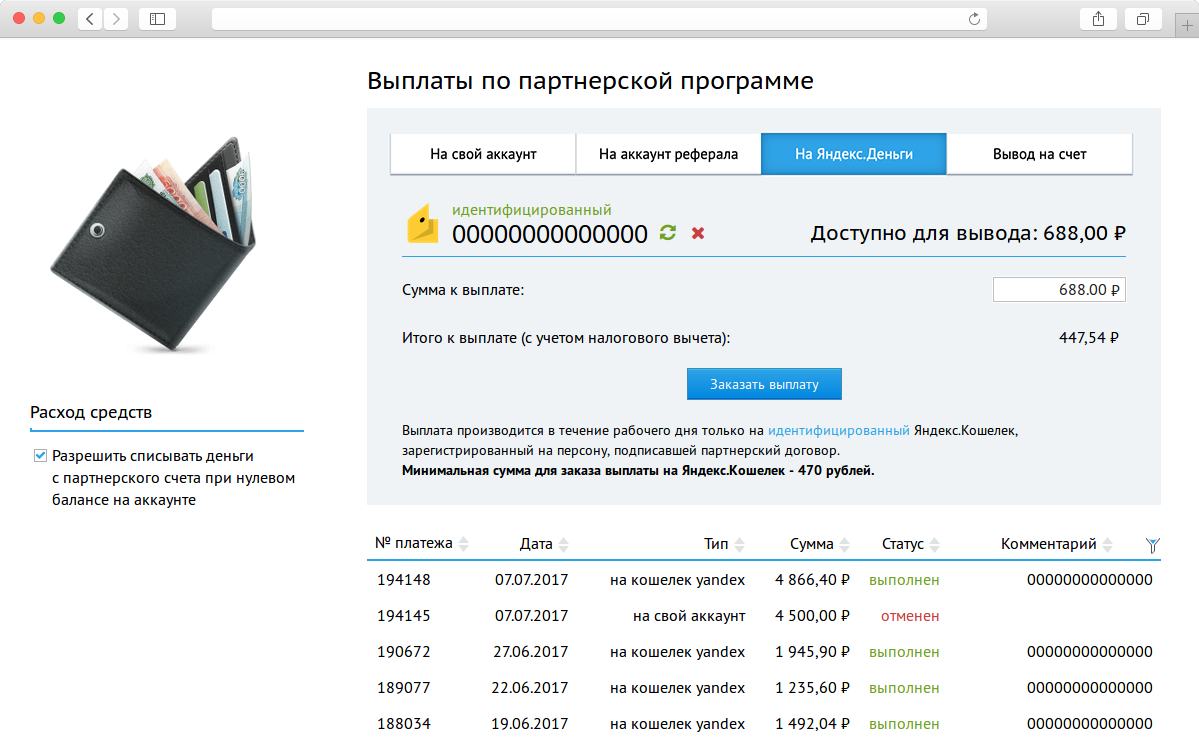1199x744 pixels.
Task: Refresh the Yandex wallet with green arrows icon
Action: [x=668, y=232]
